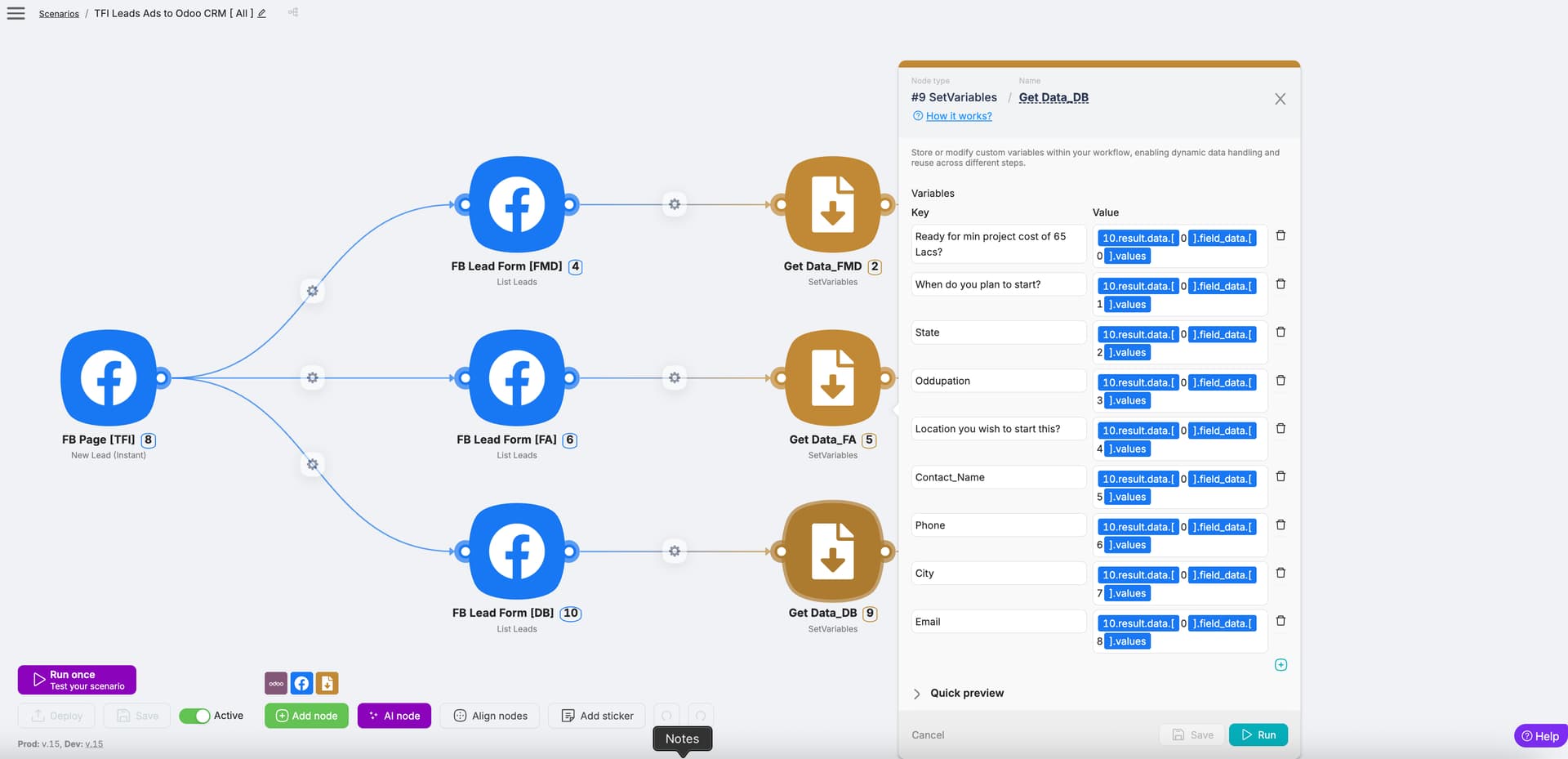Close the SetVariables panel
Image resolution: width=1568 pixels, height=759 pixels.
(x=1280, y=99)
